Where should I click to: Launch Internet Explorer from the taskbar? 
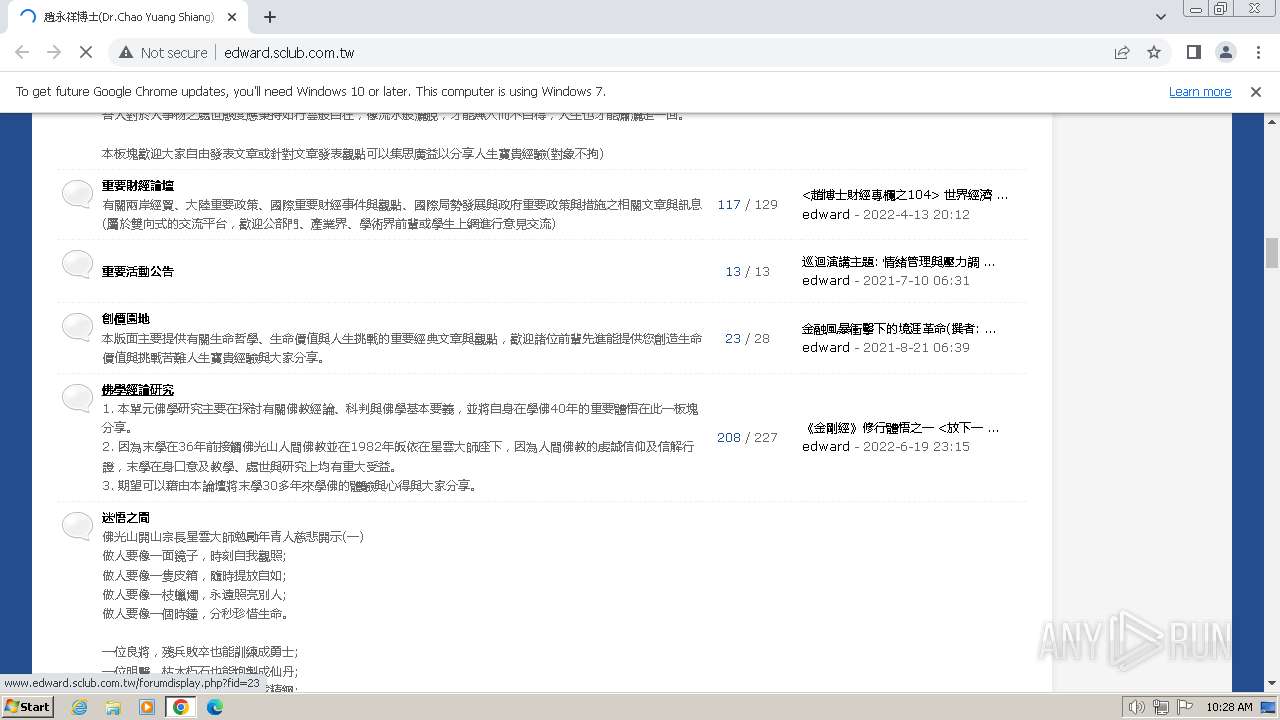tap(80, 707)
